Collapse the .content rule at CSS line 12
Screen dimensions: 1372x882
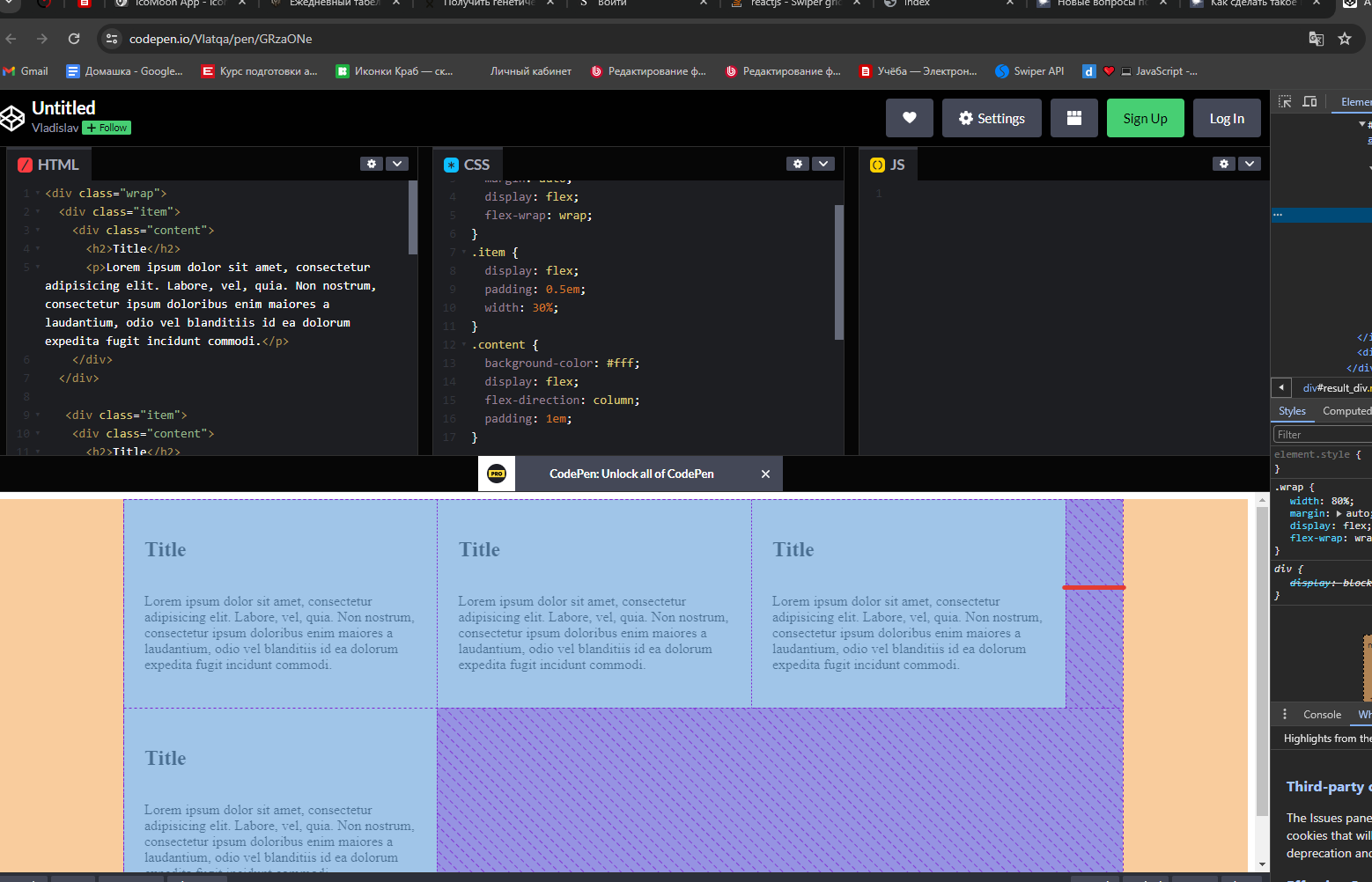[464, 344]
